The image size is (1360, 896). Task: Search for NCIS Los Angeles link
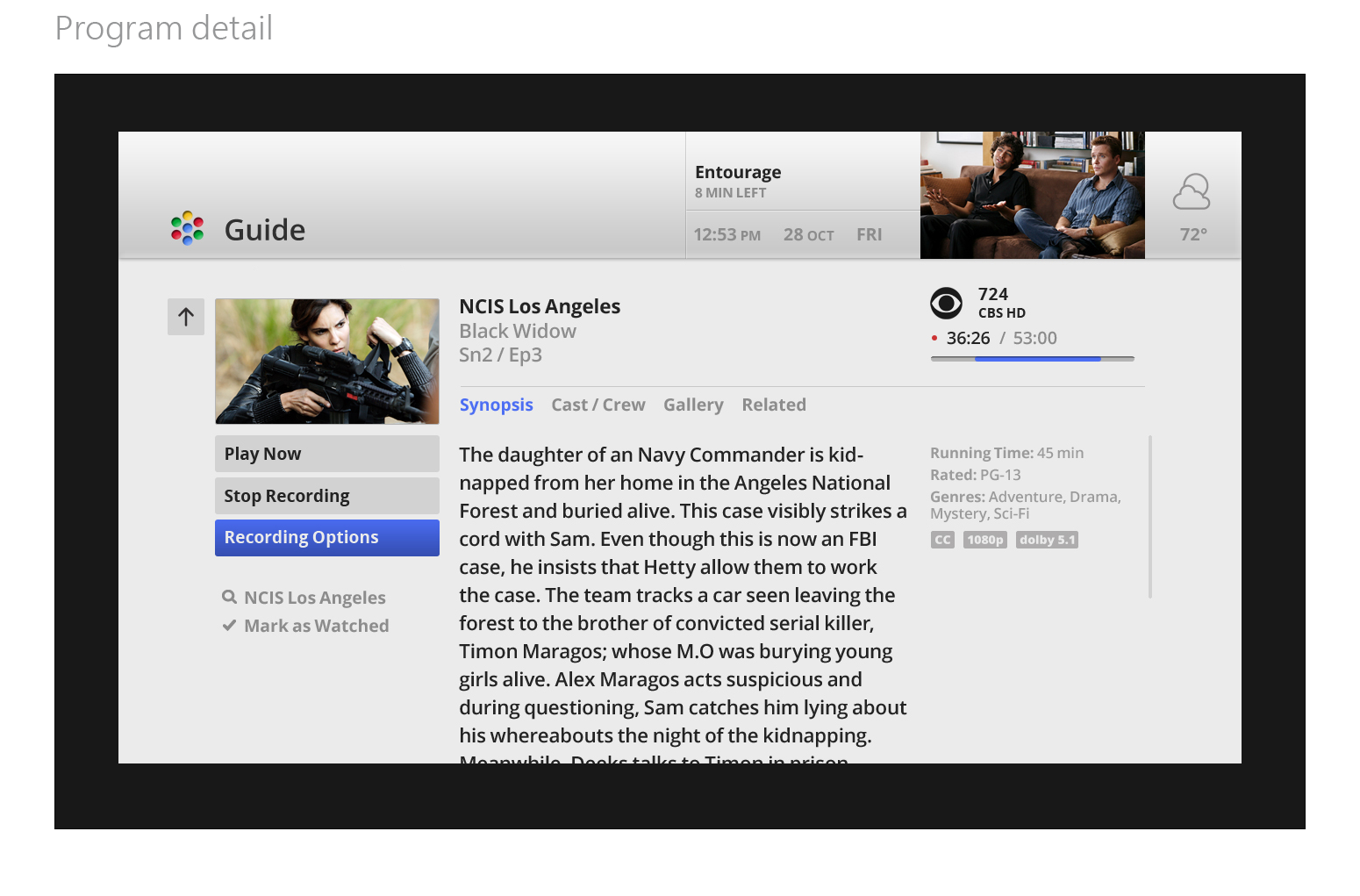pos(315,598)
